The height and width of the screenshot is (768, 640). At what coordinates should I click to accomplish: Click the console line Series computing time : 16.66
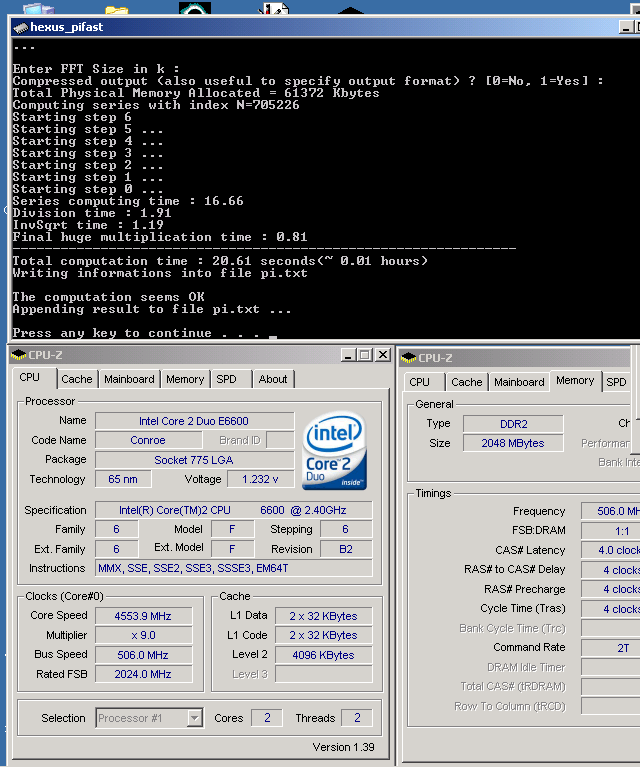[x=128, y=201]
